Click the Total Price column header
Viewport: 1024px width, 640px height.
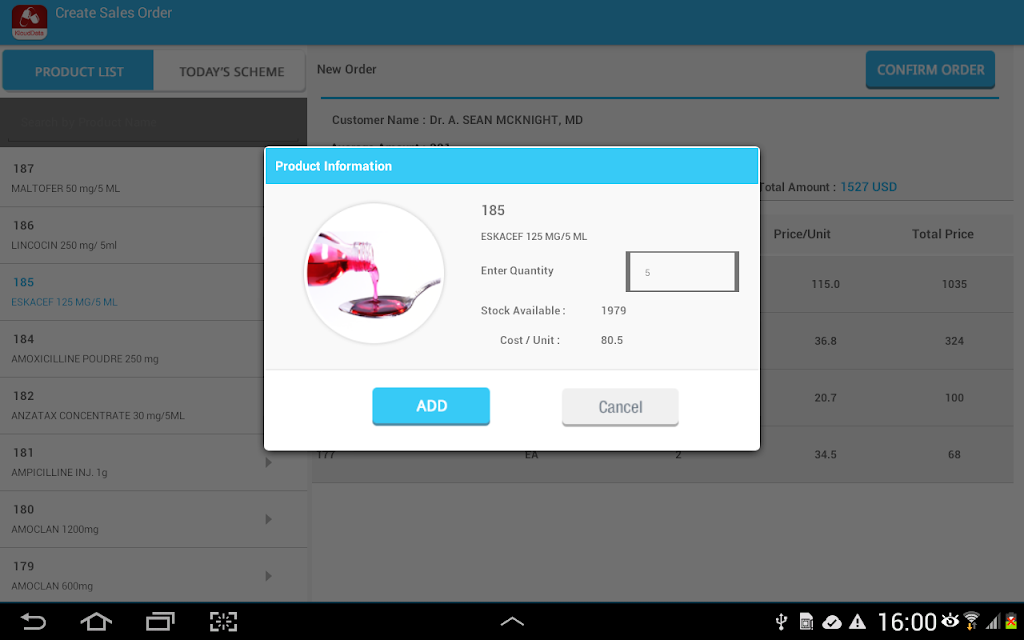tap(942, 234)
